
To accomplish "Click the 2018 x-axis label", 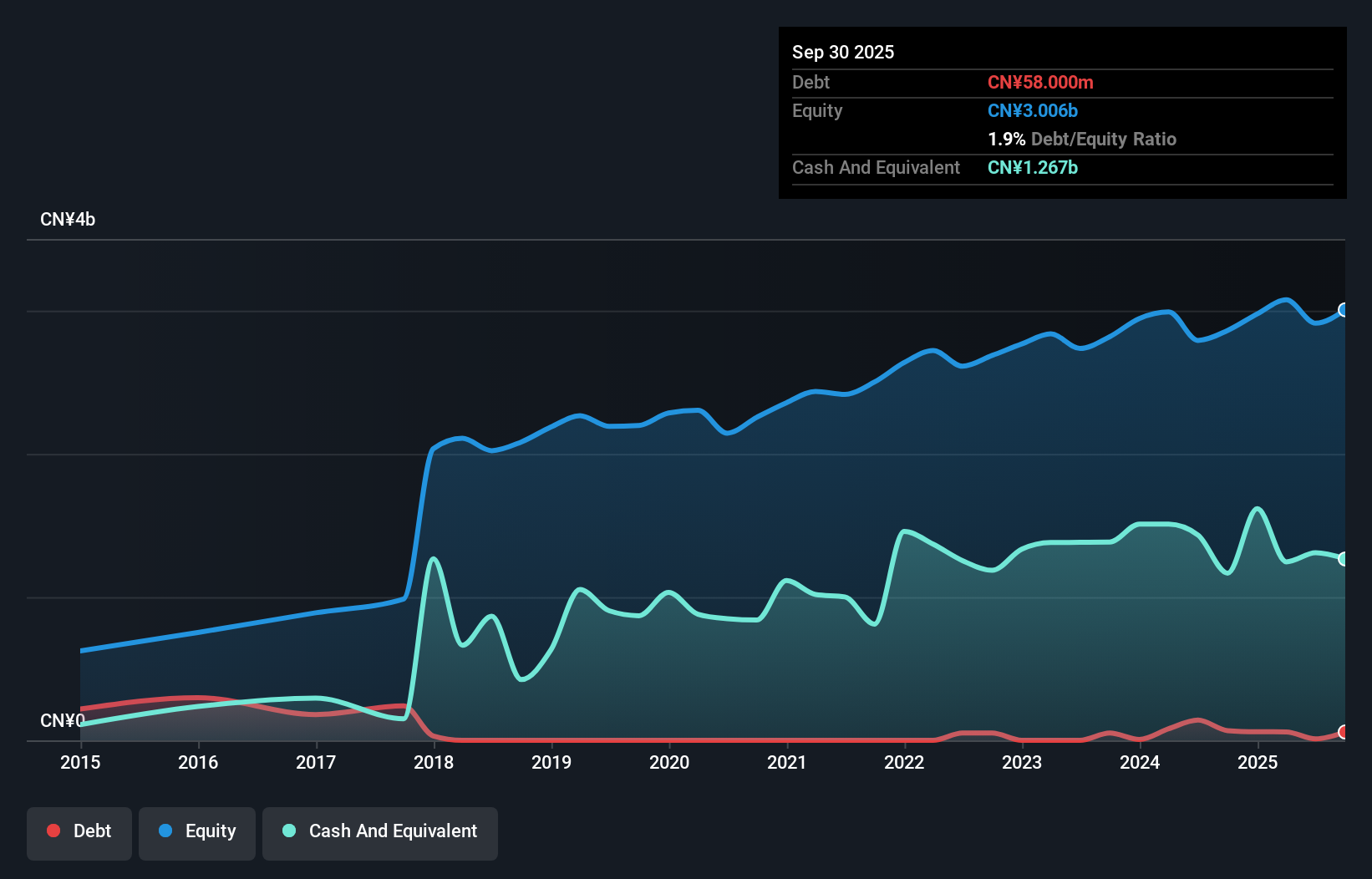I will pos(434,762).
